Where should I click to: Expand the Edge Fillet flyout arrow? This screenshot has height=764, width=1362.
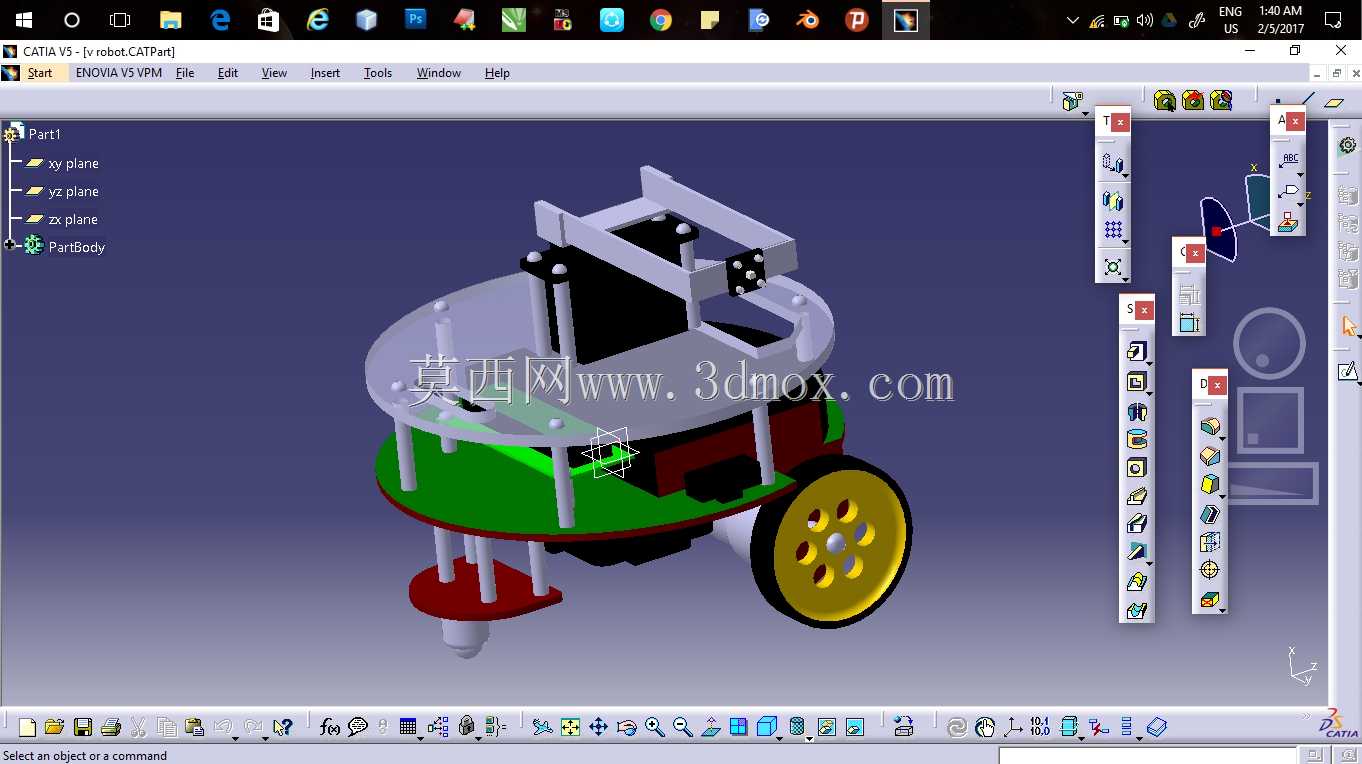tap(1223, 440)
